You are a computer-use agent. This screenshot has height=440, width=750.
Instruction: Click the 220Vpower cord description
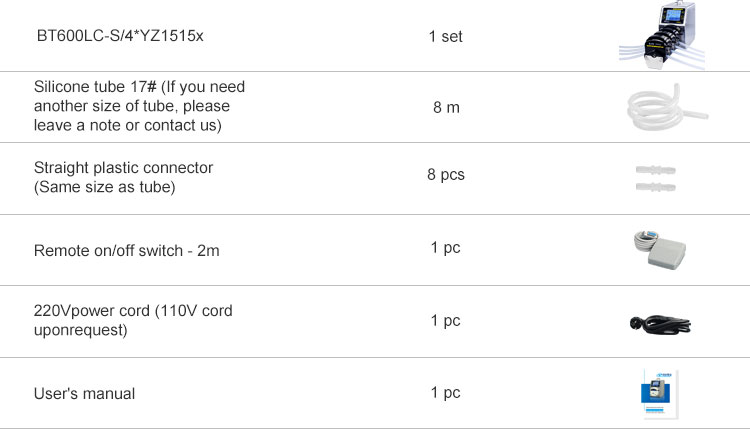[133, 320]
